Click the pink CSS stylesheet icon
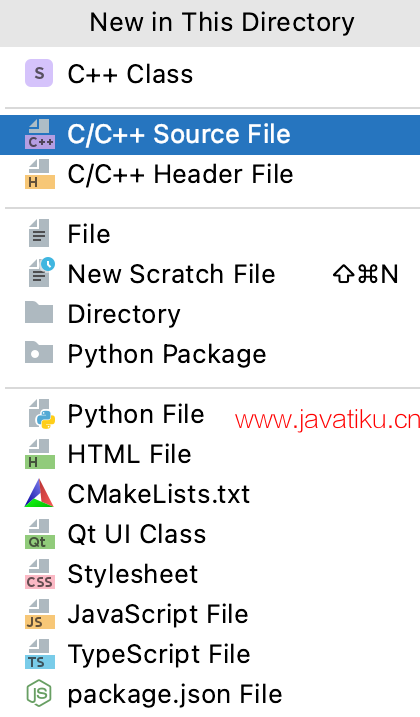The height and width of the screenshot is (717, 420). click(40, 574)
